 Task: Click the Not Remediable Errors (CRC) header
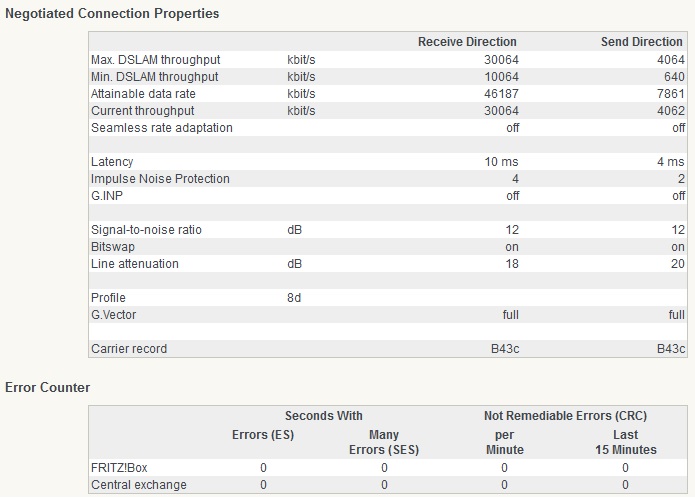[564, 415]
